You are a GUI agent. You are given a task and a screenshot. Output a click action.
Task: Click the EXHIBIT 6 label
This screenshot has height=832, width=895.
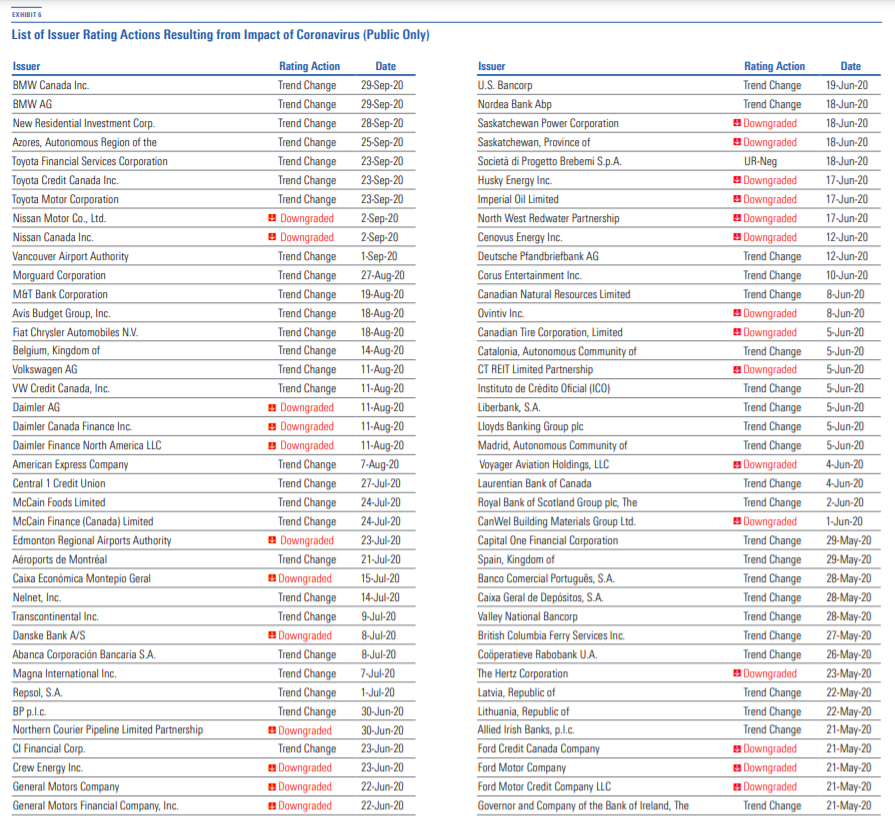point(27,14)
